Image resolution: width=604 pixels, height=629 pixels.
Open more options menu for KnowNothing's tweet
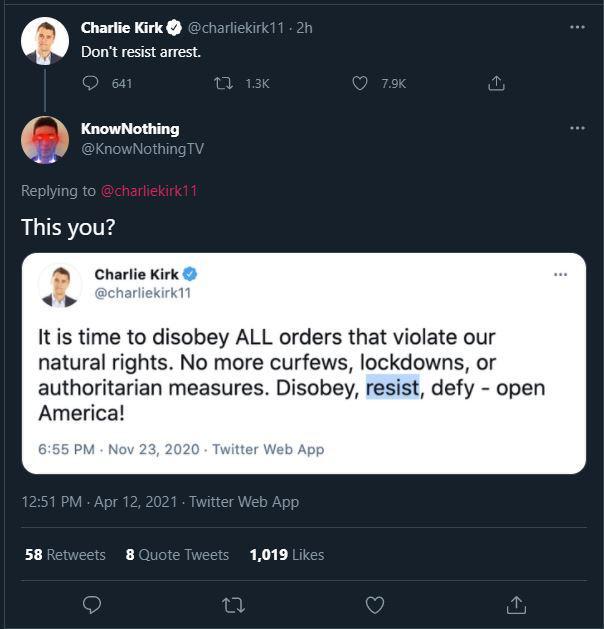pyautogui.click(x=577, y=128)
